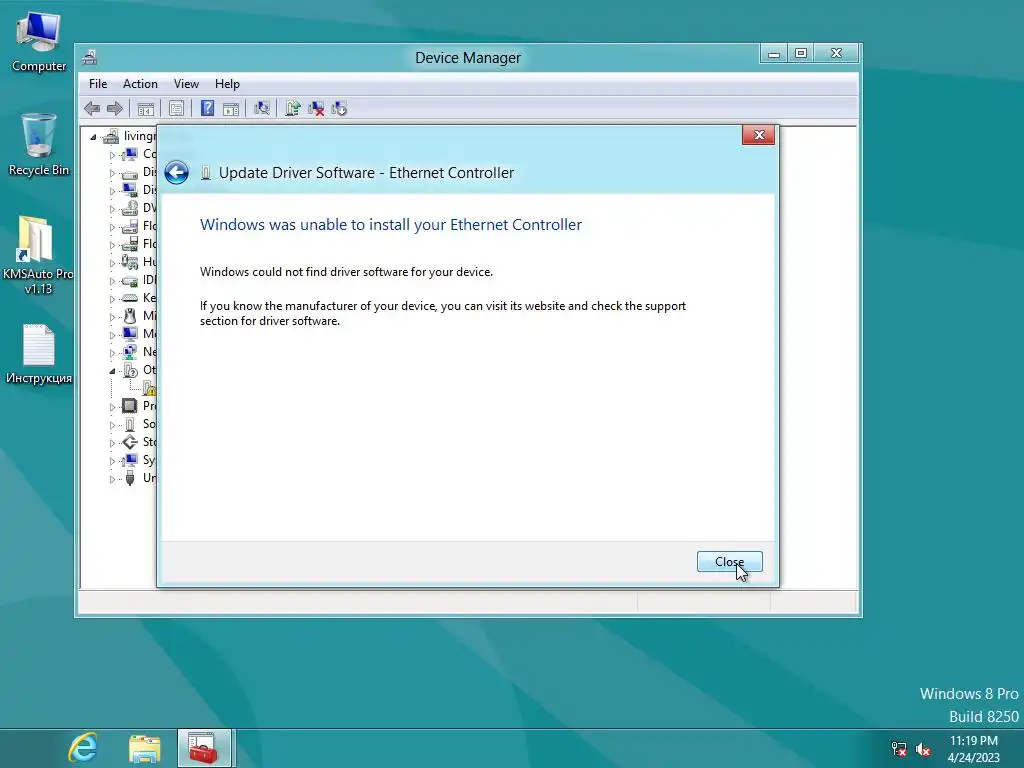Expand the Network adapters category
This screenshot has height=768, width=1024.
[x=112, y=353]
